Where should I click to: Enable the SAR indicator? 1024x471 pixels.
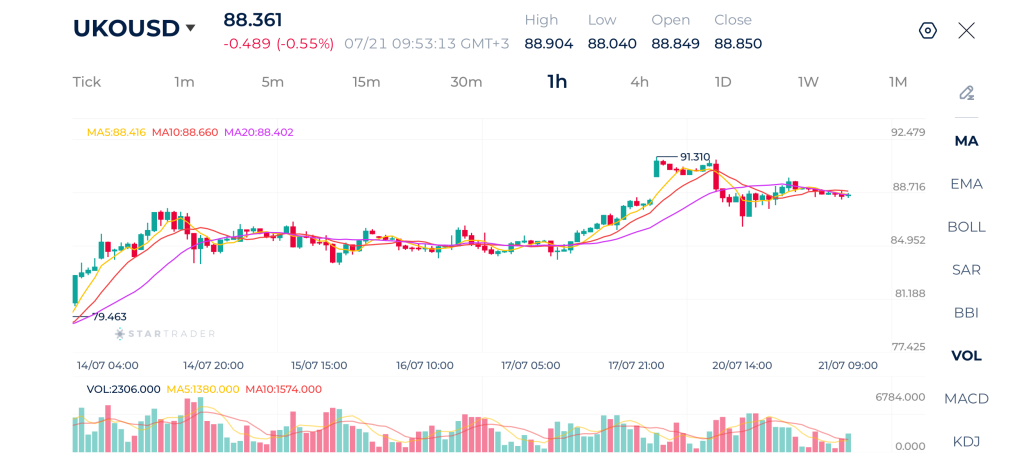[x=967, y=270]
